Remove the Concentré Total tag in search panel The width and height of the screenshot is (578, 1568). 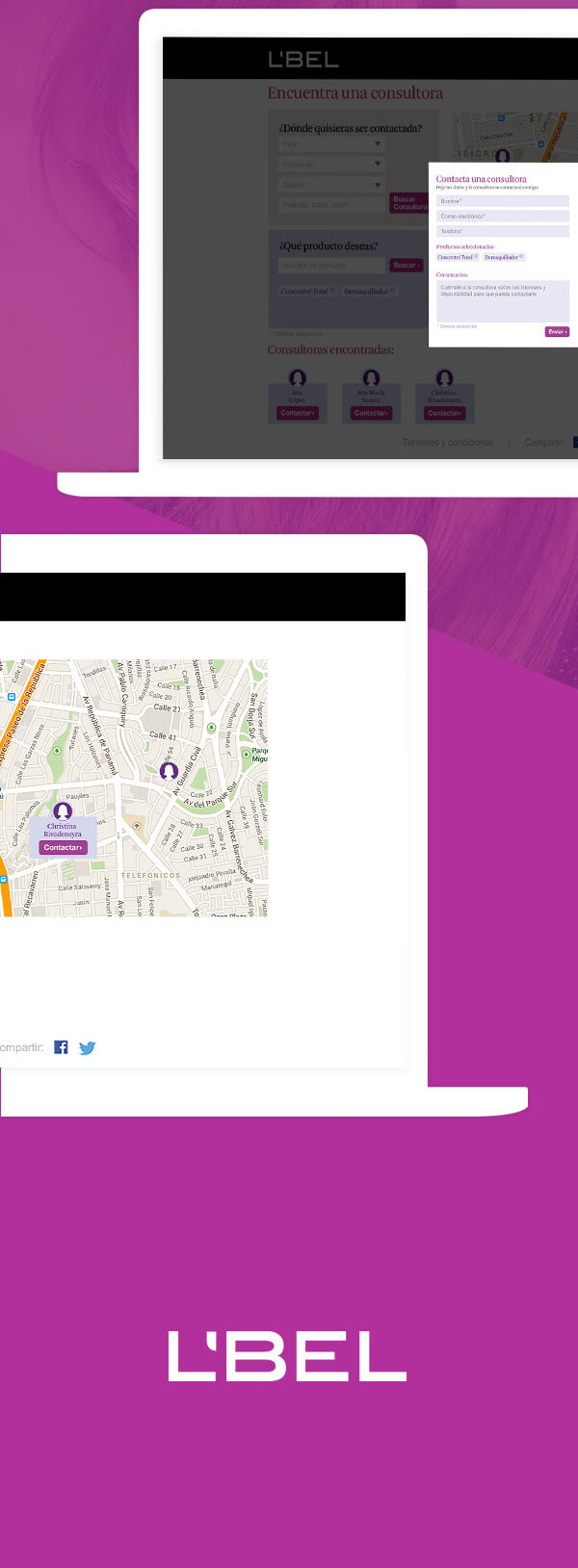click(x=332, y=290)
